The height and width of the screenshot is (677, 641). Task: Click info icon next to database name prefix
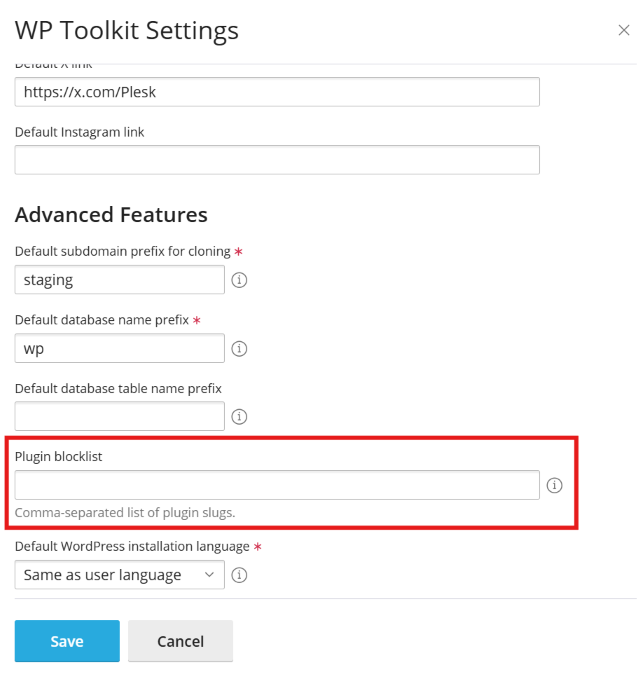(239, 349)
